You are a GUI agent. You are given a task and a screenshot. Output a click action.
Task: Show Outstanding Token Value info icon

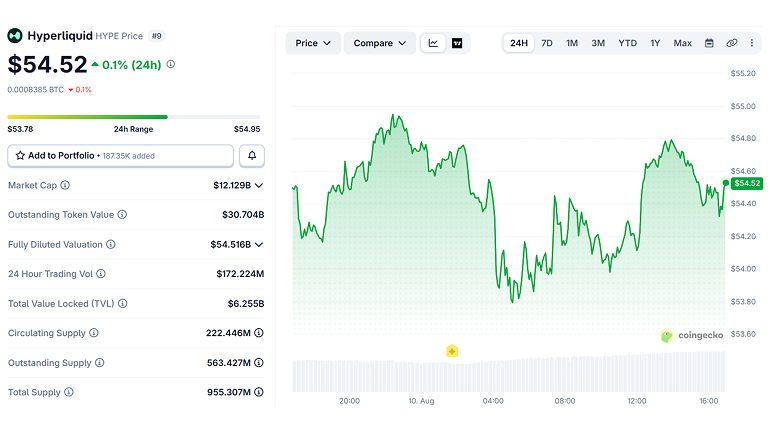click(x=122, y=215)
